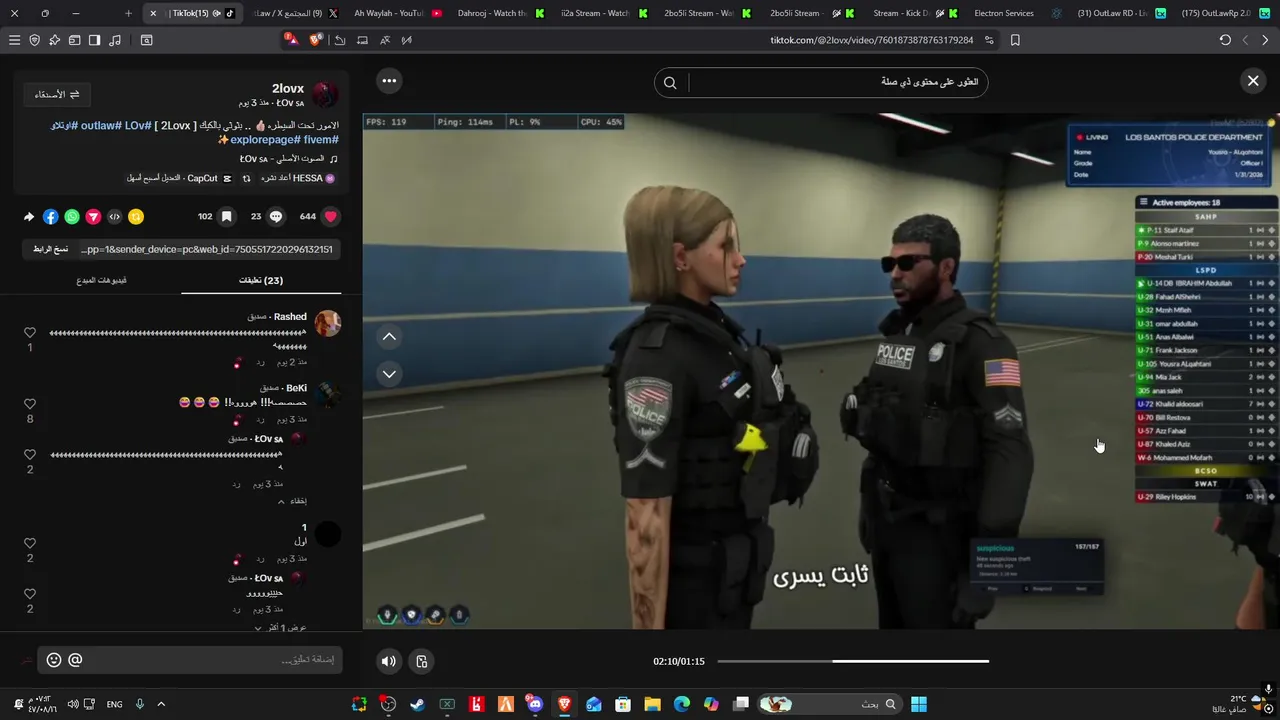1280x720 pixels.
Task: Insert a mention with the @ icon
Action: (75, 660)
